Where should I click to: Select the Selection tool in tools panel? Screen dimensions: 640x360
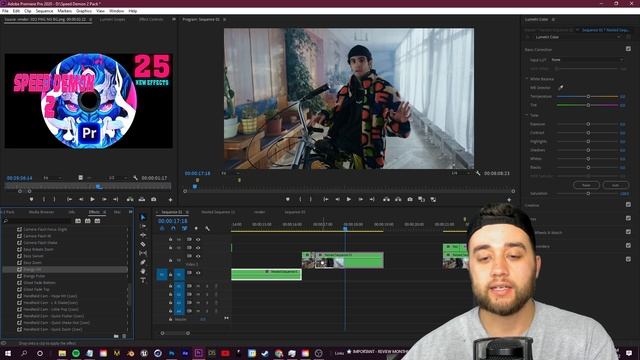click(x=143, y=217)
